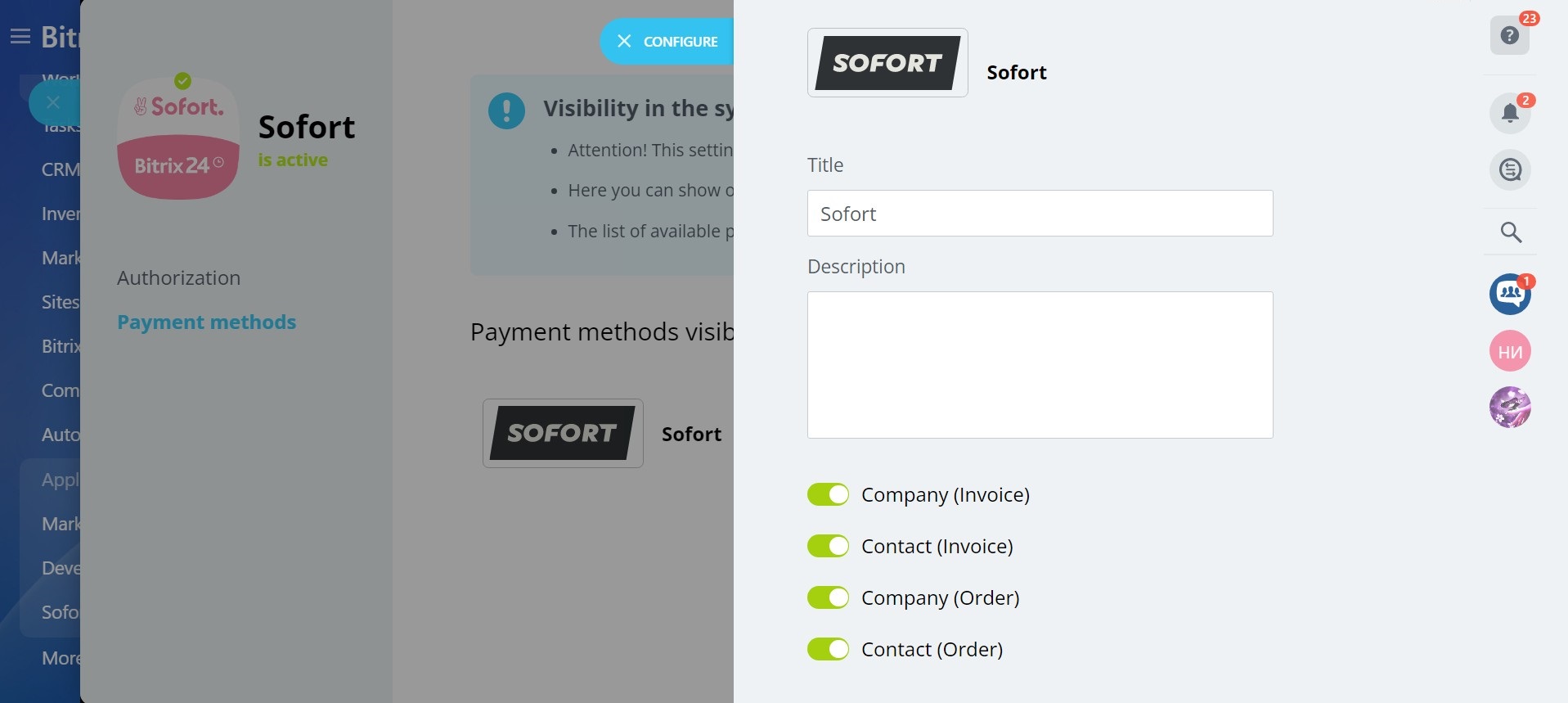This screenshot has width=1568, height=703.
Task: Click the hamburger menu icon
Action: pos(20,36)
